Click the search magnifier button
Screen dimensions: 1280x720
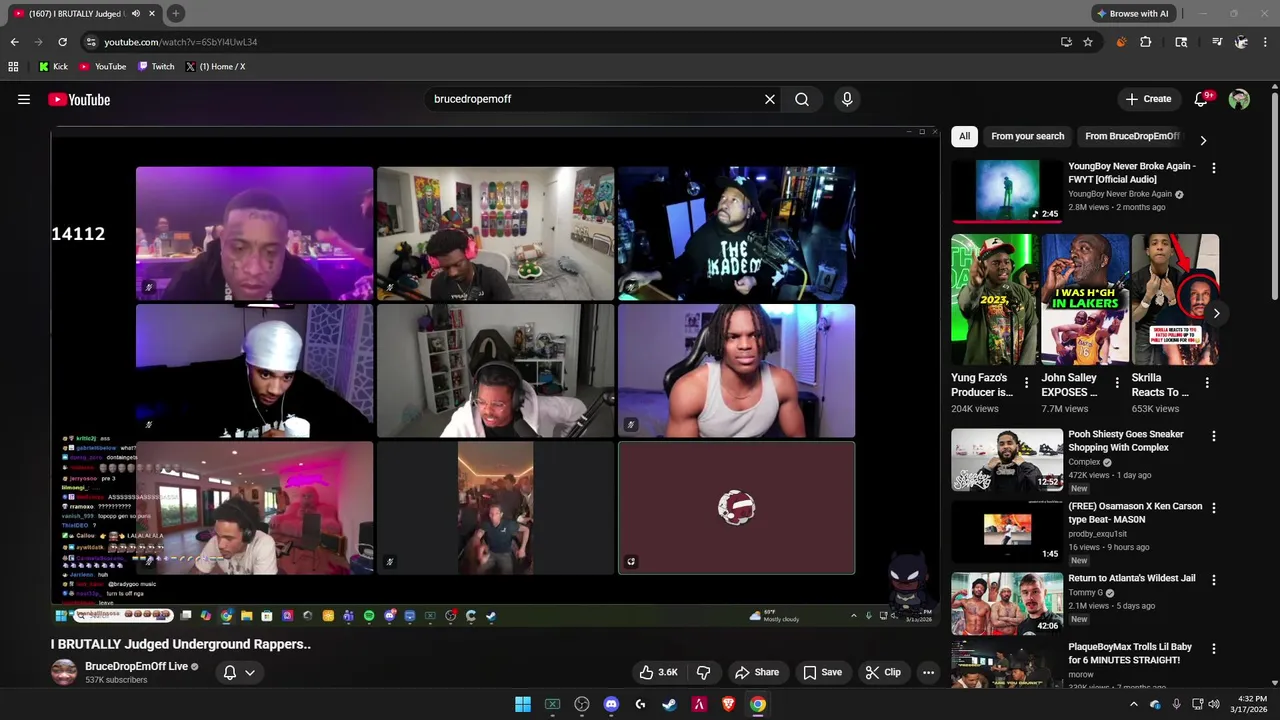point(802,99)
